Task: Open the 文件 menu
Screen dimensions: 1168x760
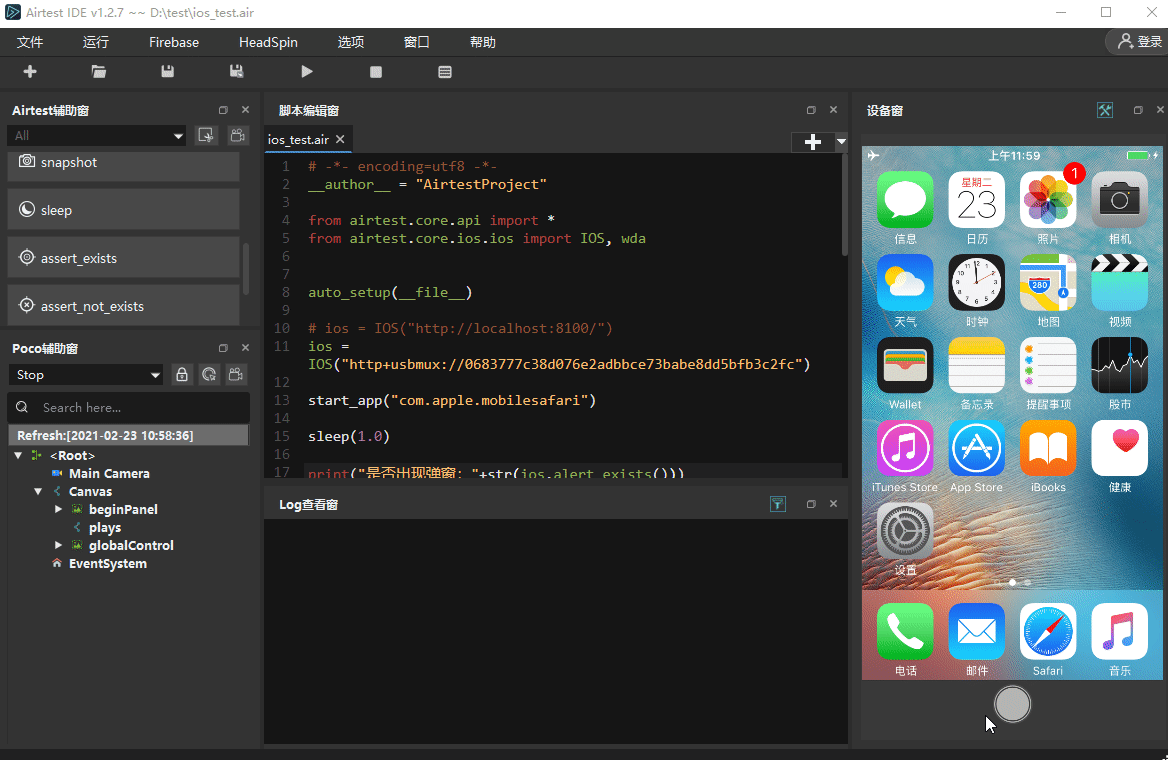Action: [30, 42]
